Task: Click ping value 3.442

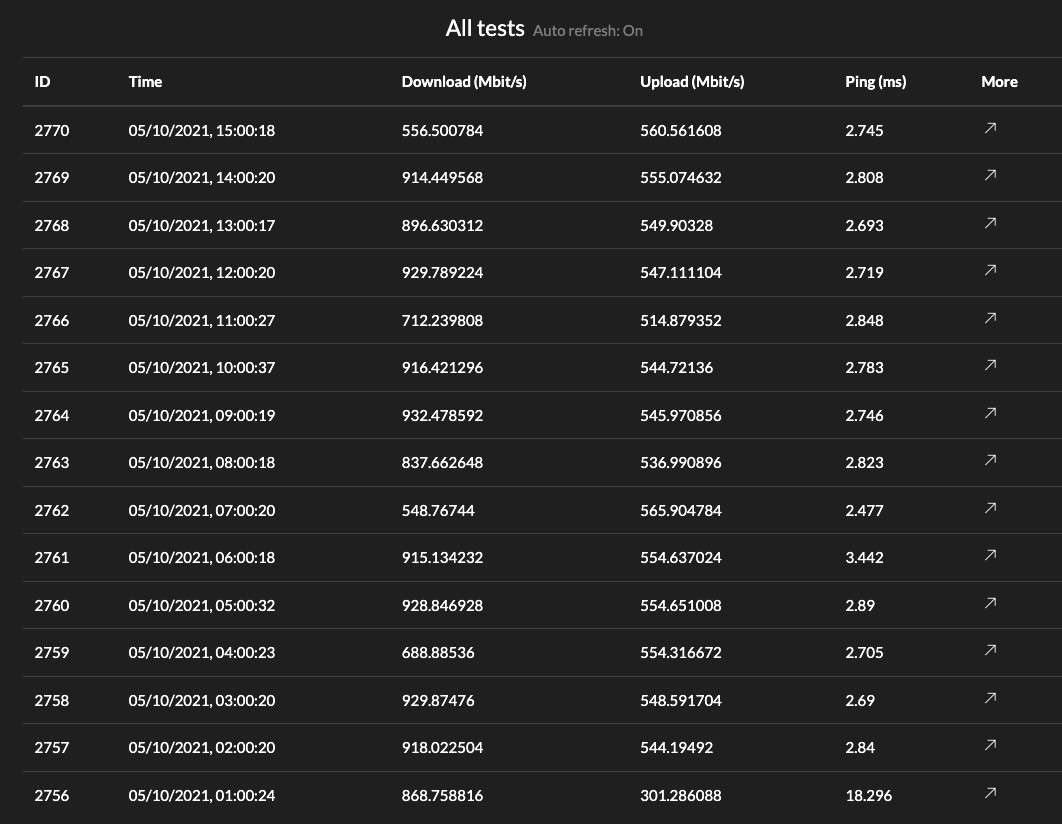Action: (x=864, y=558)
